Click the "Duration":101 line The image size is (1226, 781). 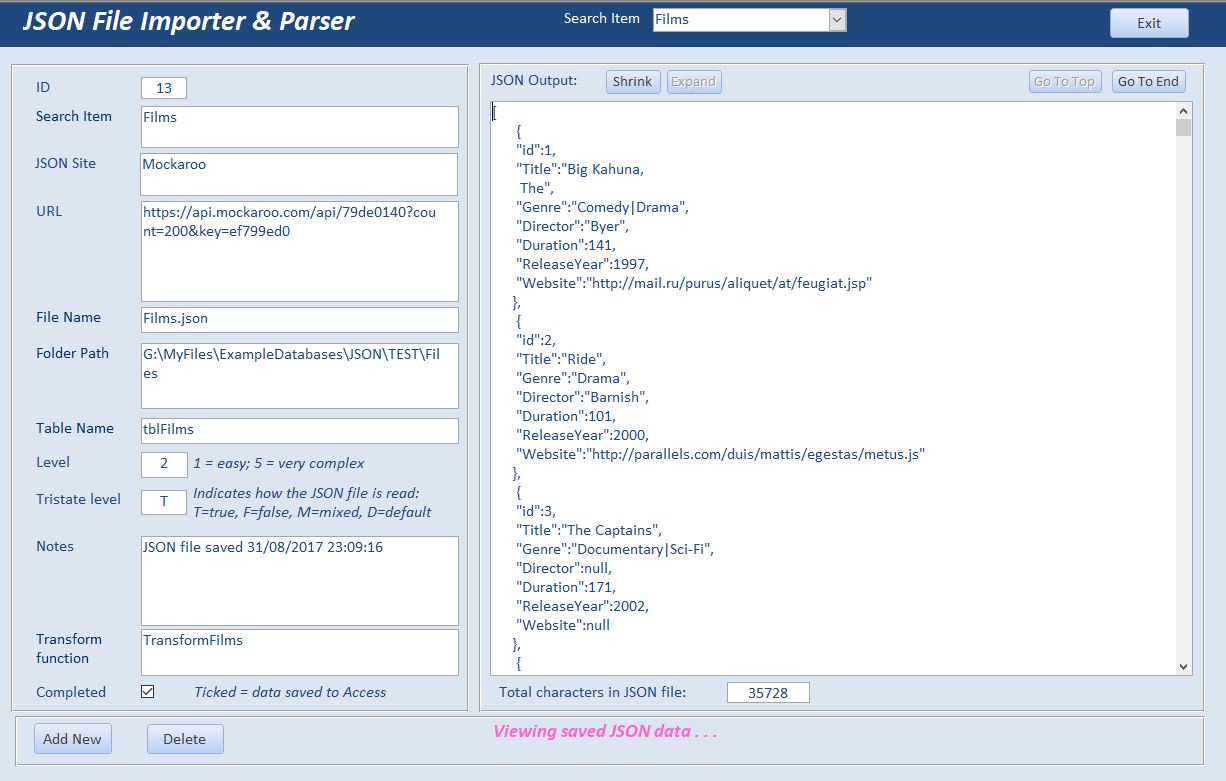coord(566,416)
